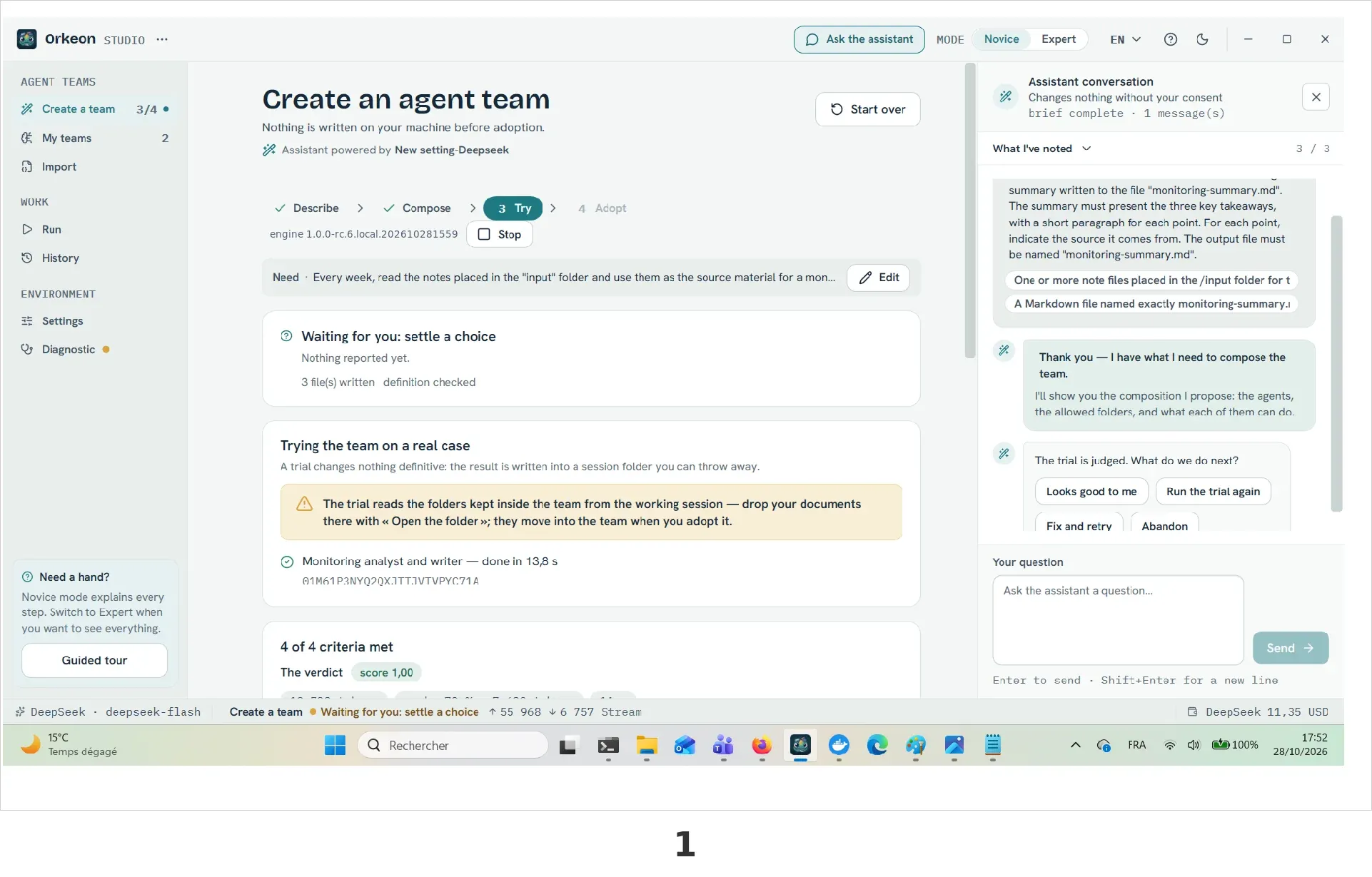Open History in the sidebar
The height and width of the screenshot is (877, 1372).
pyautogui.click(x=95, y=258)
